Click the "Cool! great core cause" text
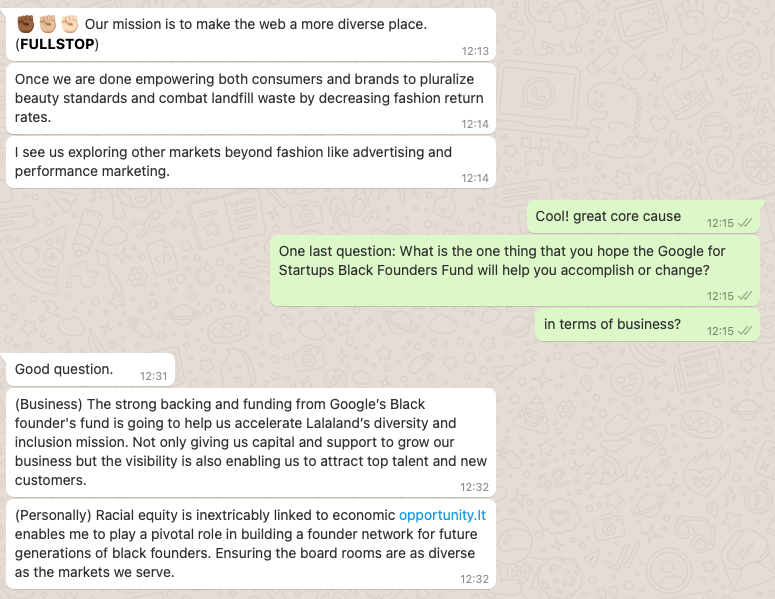 (608, 216)
